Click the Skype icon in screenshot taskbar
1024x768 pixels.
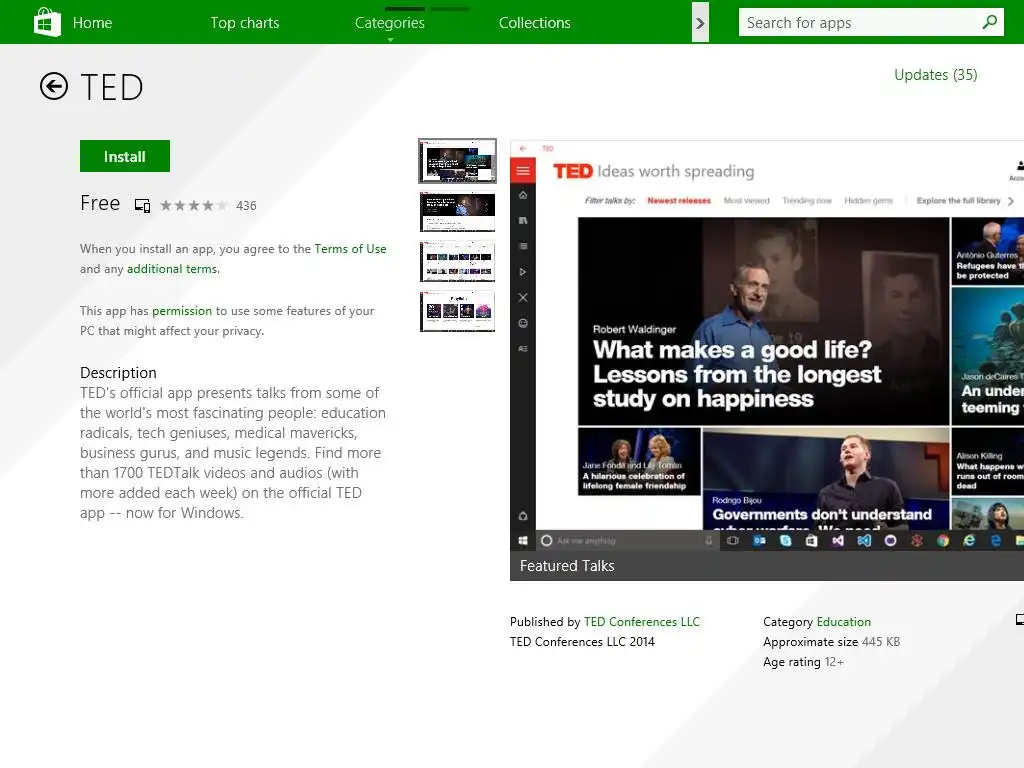(x=786, y=541)
